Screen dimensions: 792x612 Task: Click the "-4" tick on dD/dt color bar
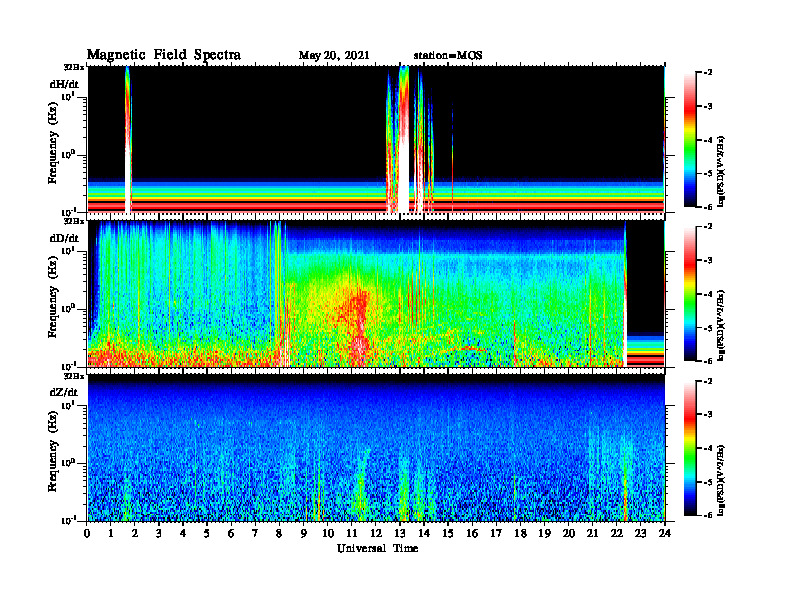click(x=706, y=294)
